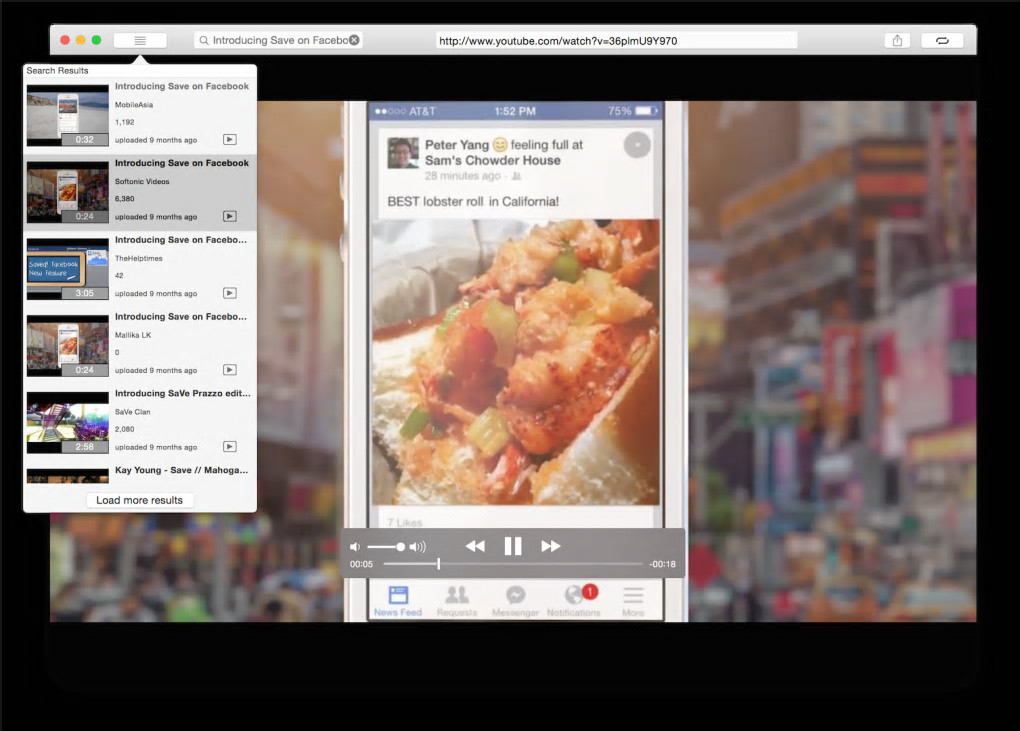Rewind the video

tap(475, 546)
